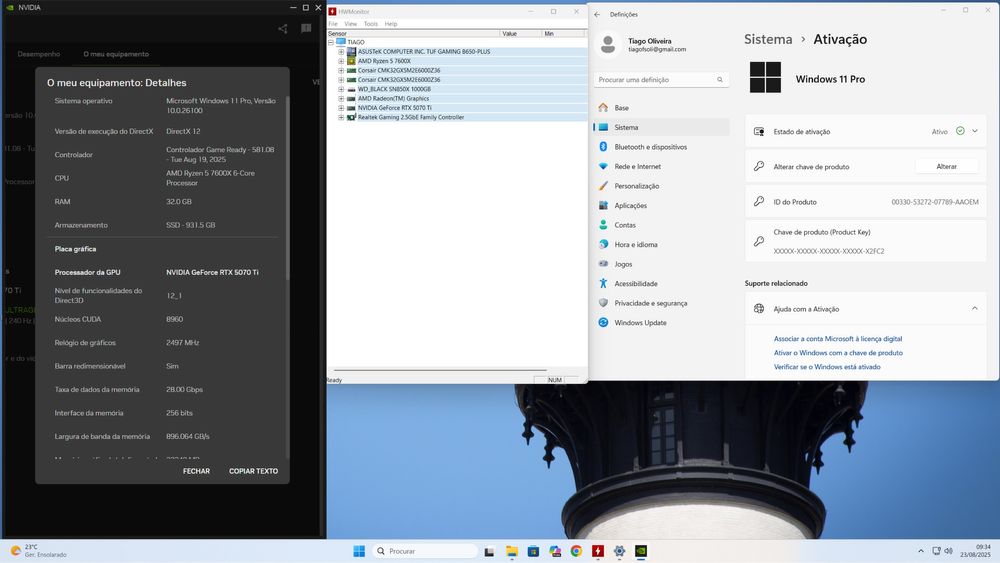Open File Explorer from the taskbar
The image size is (1000, 563).
[511, 552]
